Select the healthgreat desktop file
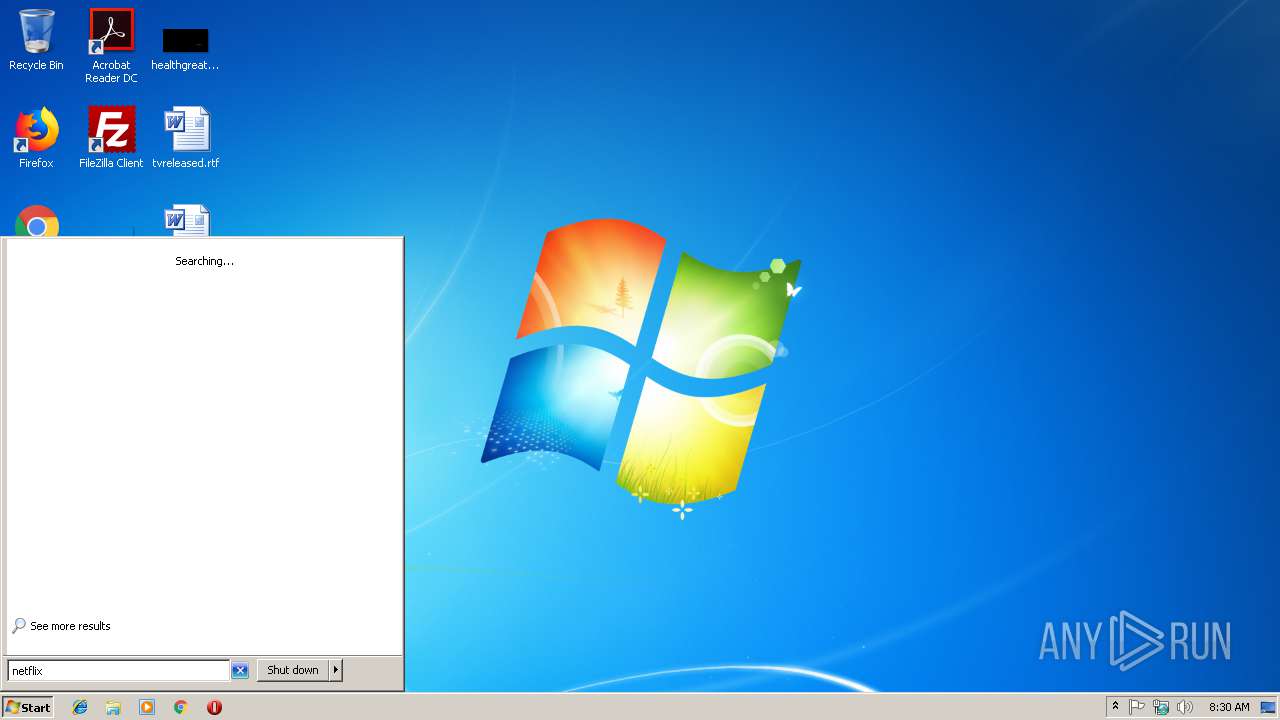Screen dimensions: 1280x720 185,48
